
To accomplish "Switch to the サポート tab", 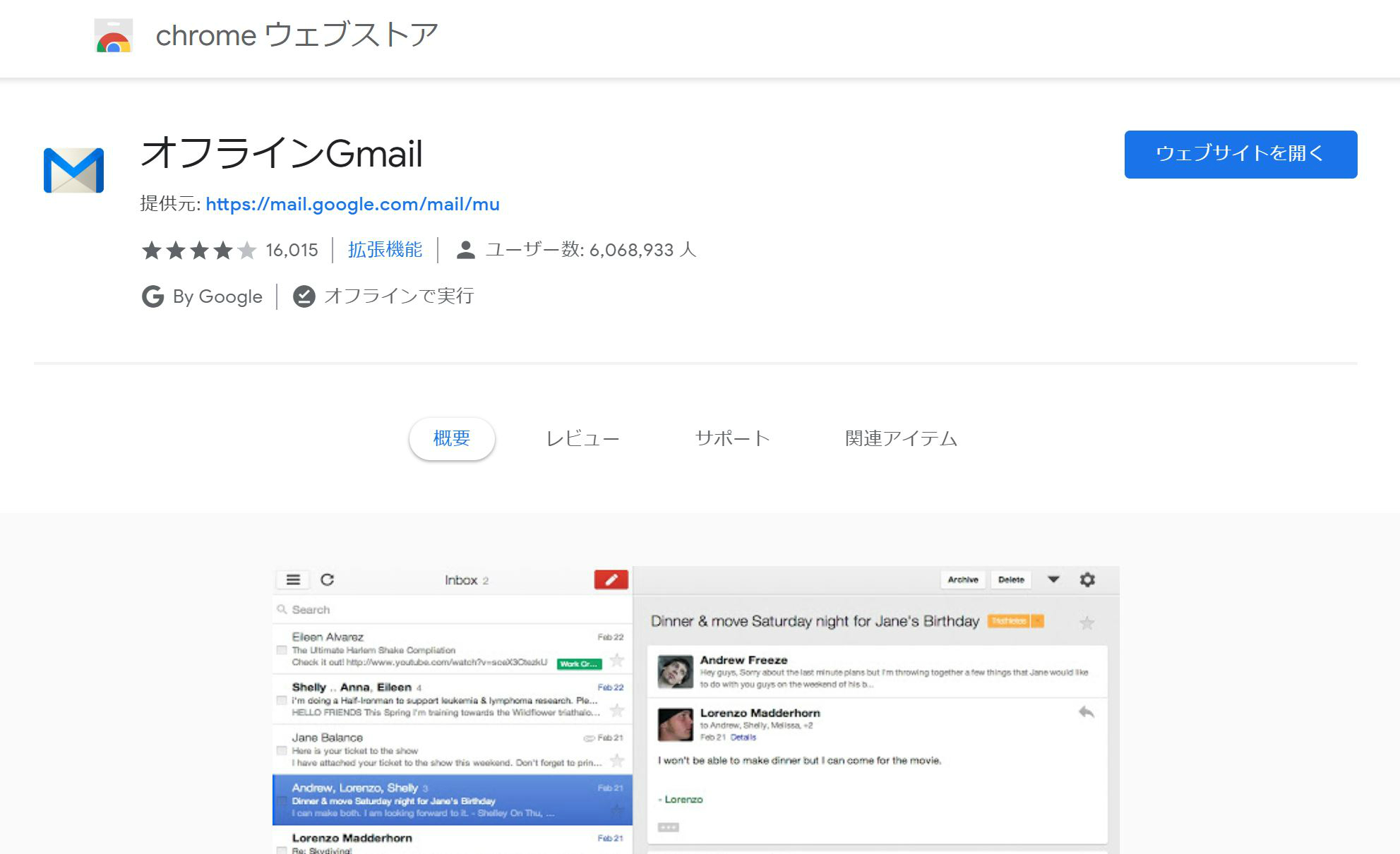I will (x=732, y=439).
